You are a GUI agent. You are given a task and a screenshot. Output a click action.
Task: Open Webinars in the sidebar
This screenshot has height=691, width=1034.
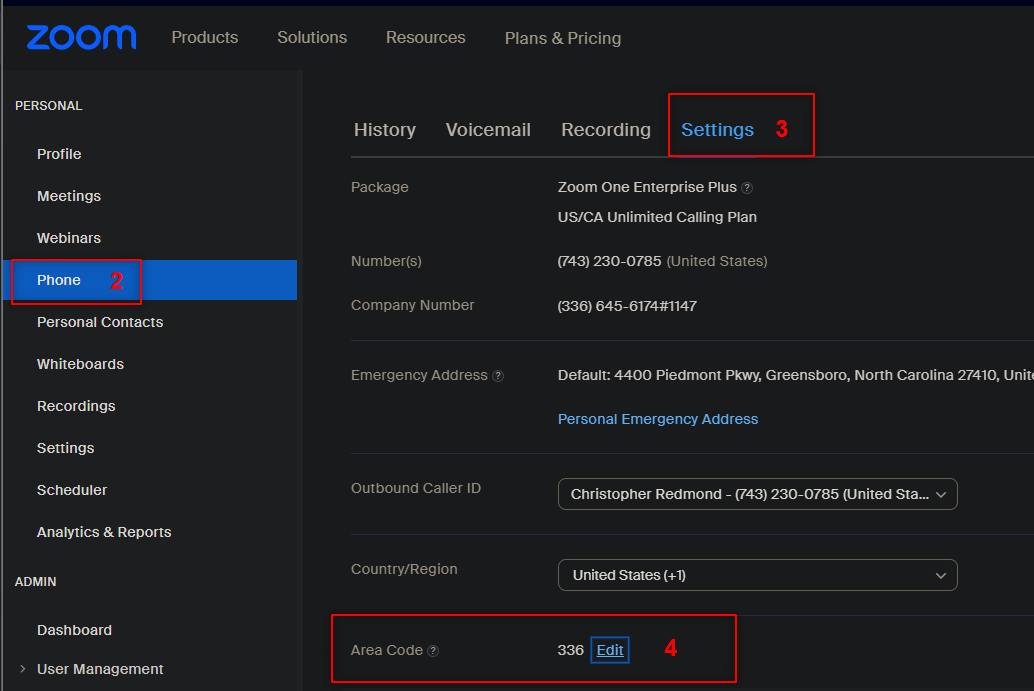click(69, 238)
